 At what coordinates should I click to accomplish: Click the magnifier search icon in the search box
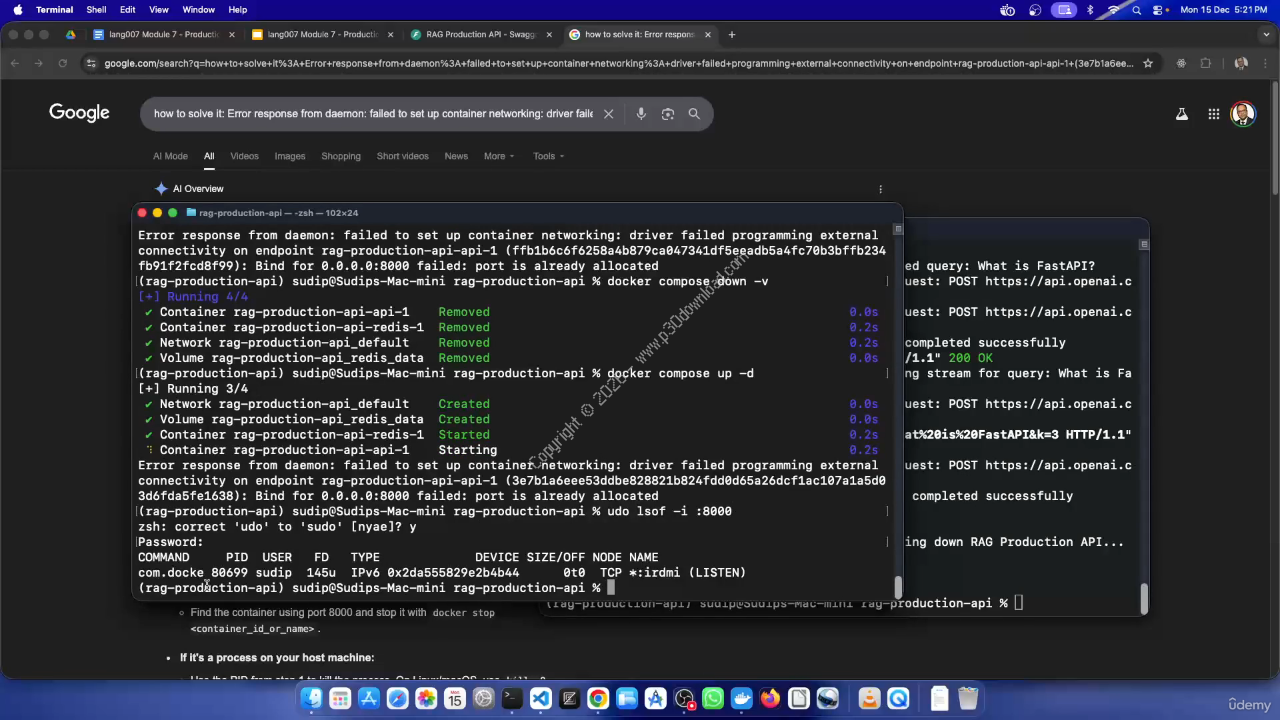(694, 114)
